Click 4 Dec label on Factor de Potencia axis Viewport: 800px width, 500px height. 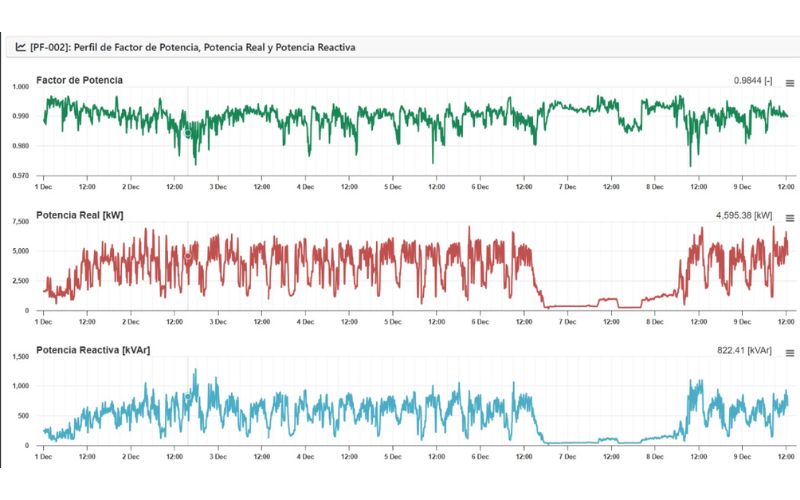click(306, 186)
